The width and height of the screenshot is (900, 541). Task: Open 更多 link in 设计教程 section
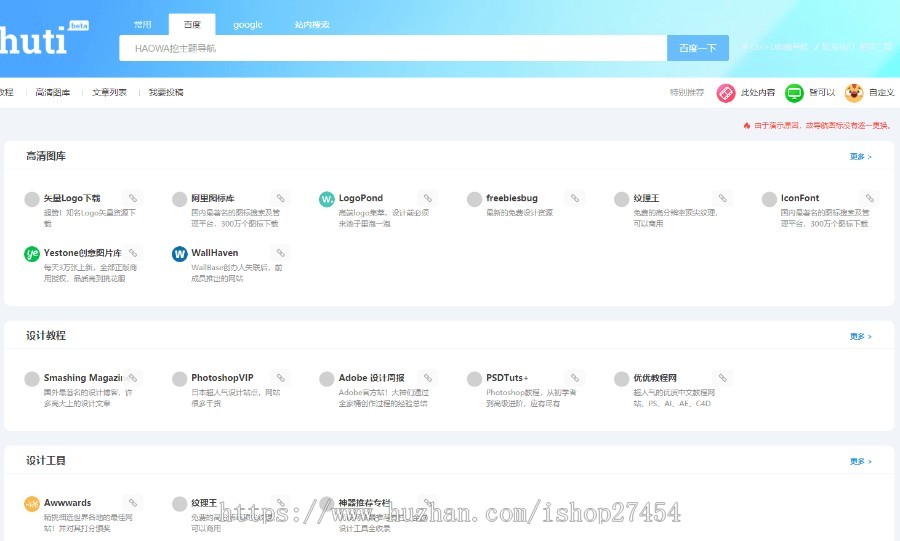pos(860,337)
